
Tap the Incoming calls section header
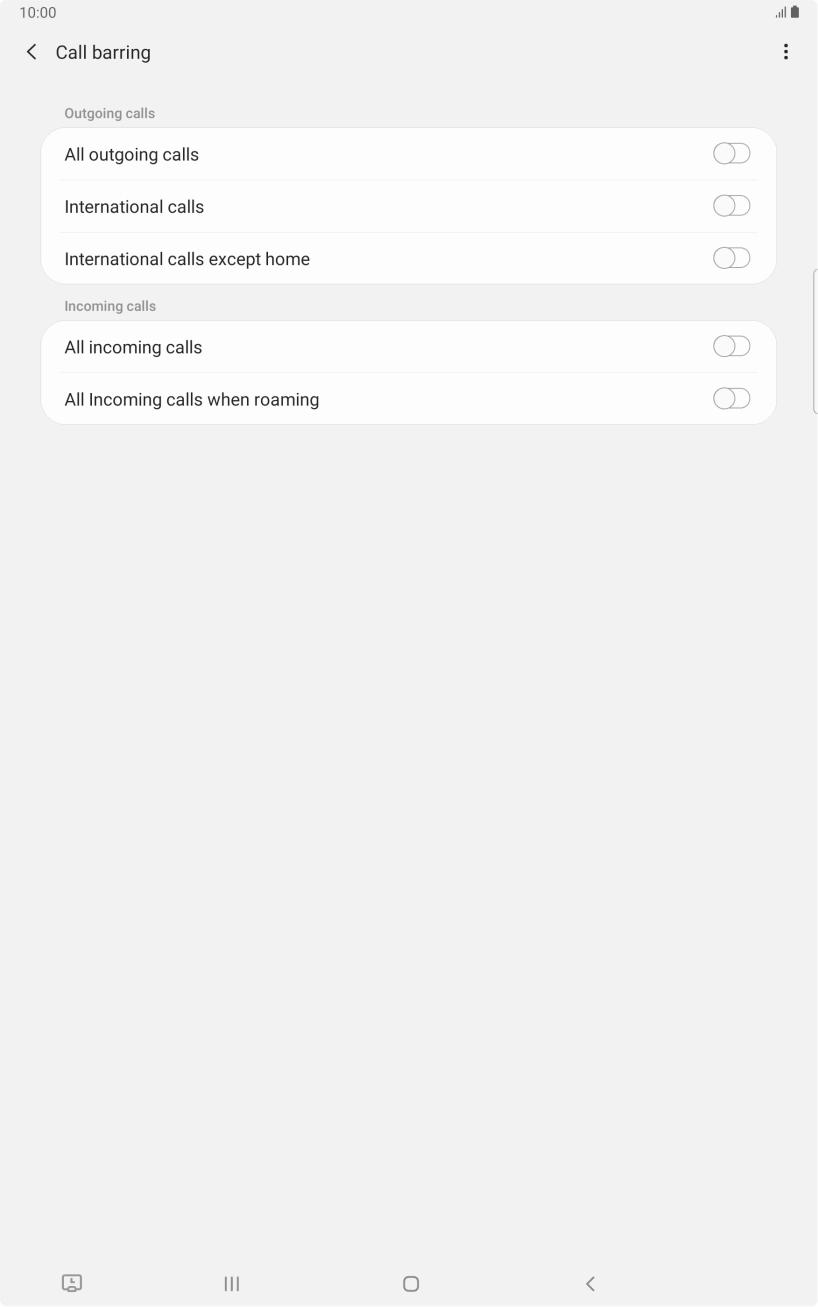pyautogui.click(x=109, y=306)
